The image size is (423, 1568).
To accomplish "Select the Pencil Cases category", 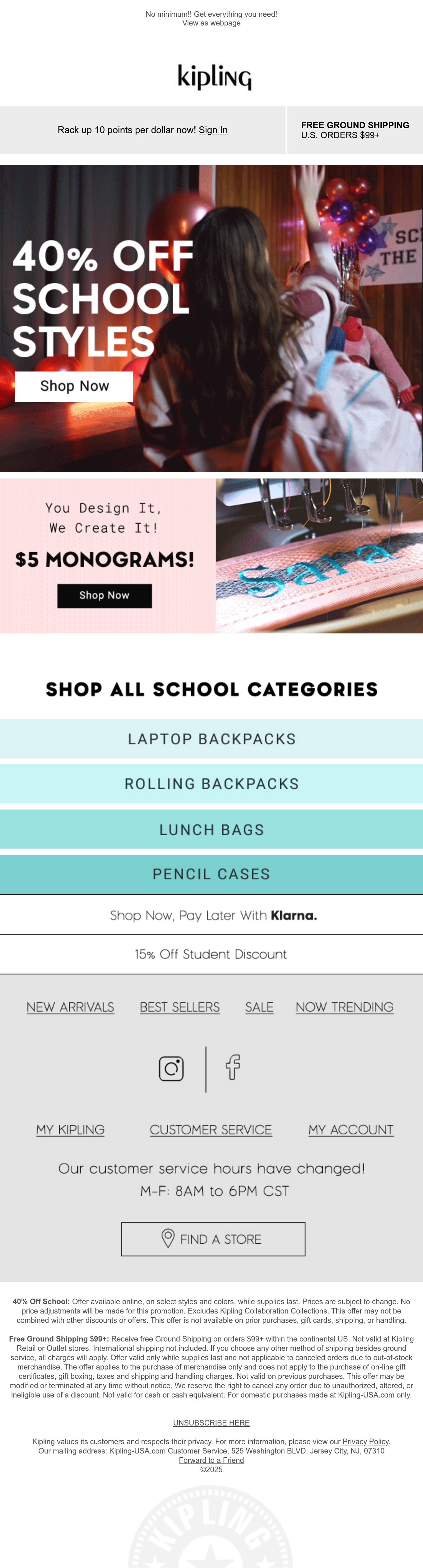I will point(211,874).
